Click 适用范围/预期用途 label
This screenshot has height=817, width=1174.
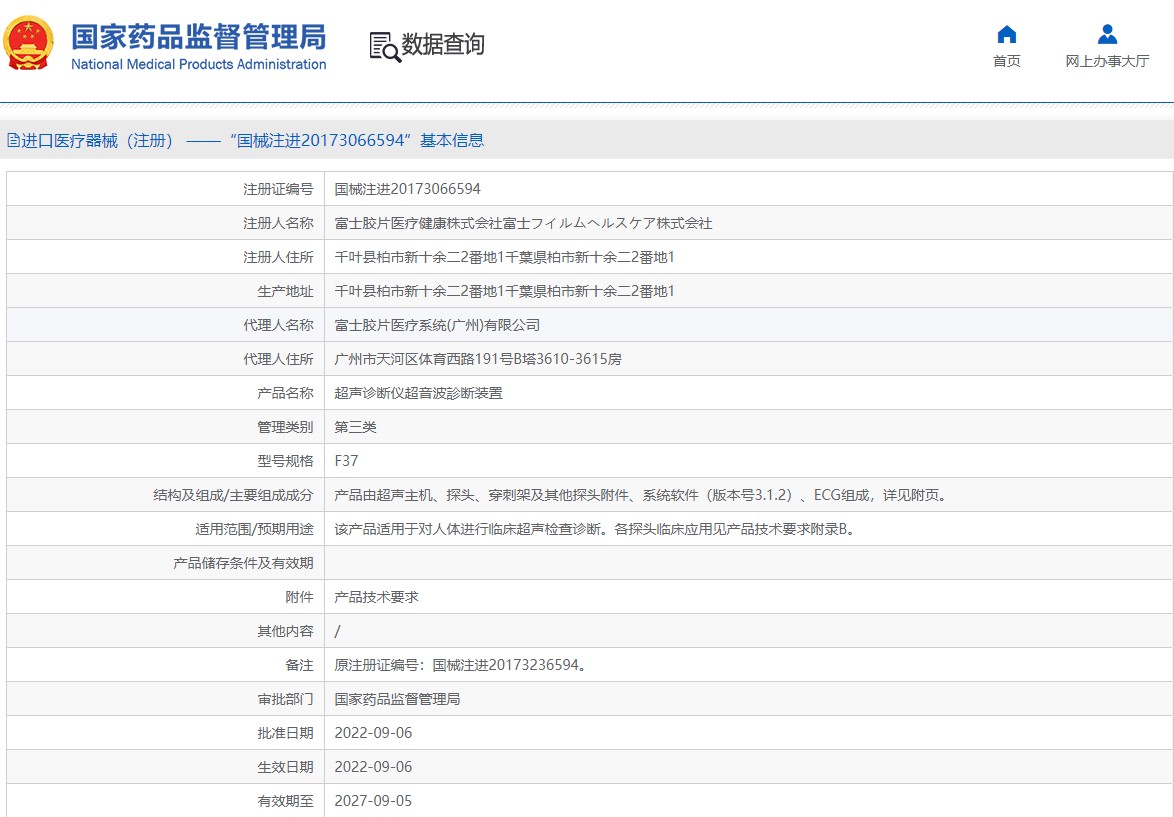tap(254, 529)
